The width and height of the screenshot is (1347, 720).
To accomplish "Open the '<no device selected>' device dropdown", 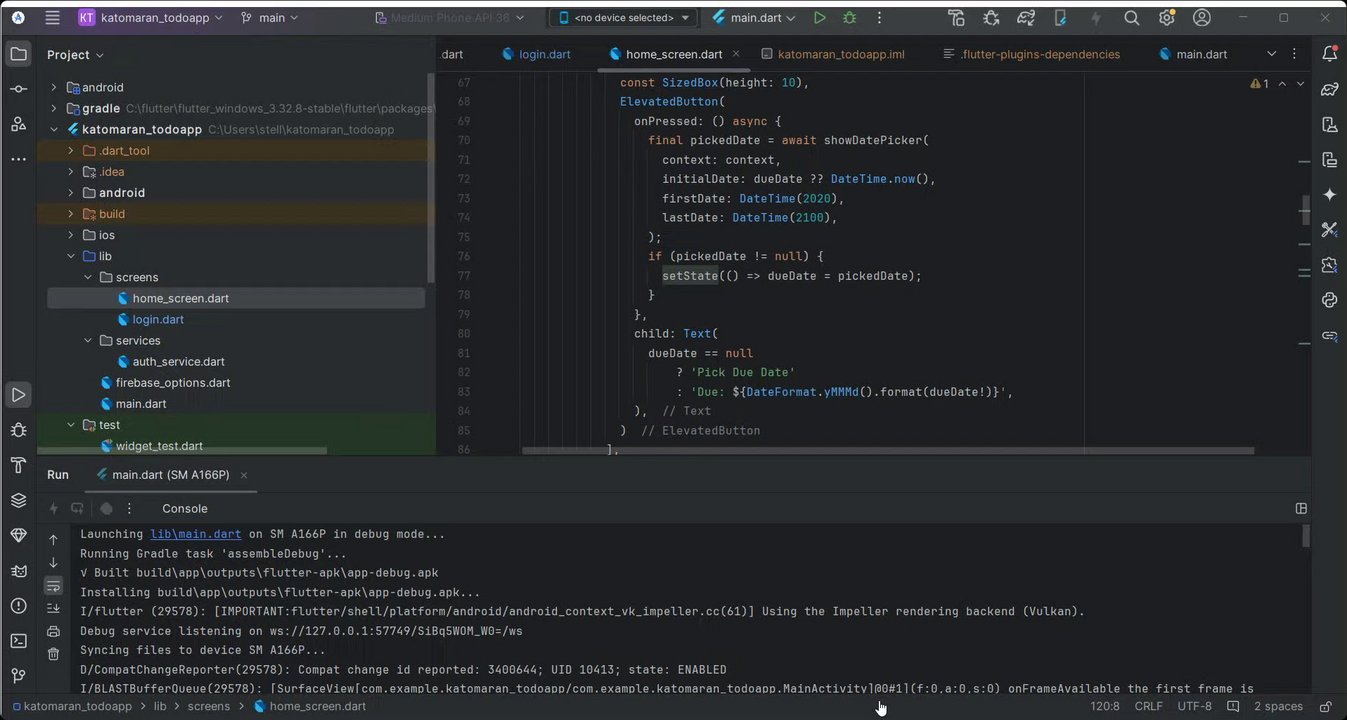I will coord(624,18).
